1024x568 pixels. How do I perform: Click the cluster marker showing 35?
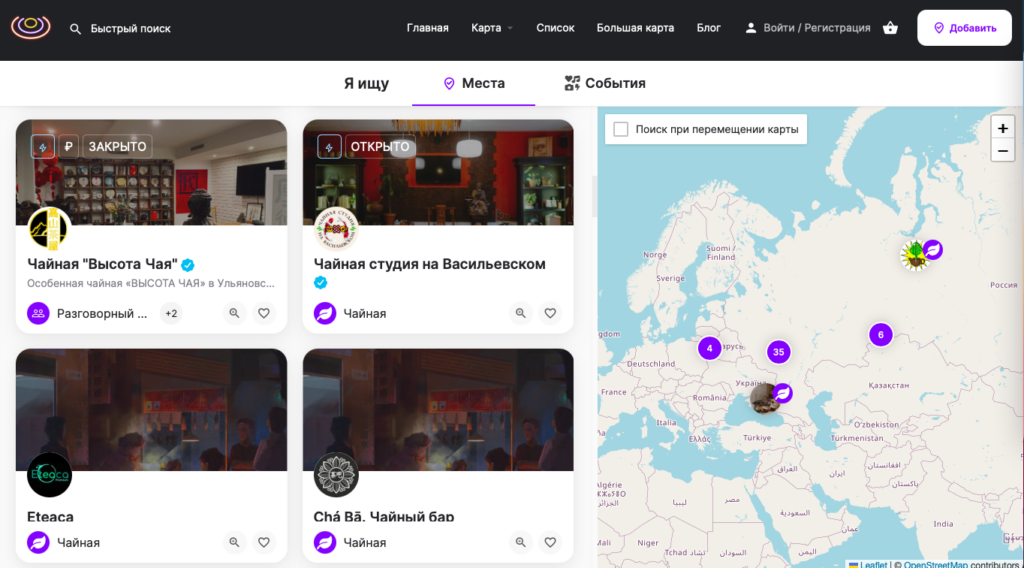(778, 352)
